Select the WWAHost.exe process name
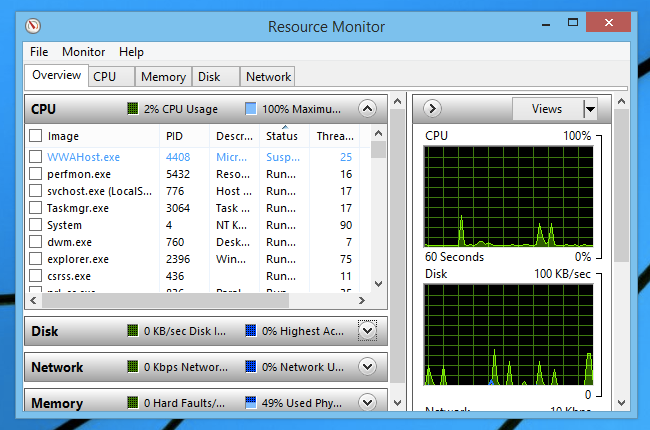The height and width of the screenshot is (430, 650). [83, 157]
